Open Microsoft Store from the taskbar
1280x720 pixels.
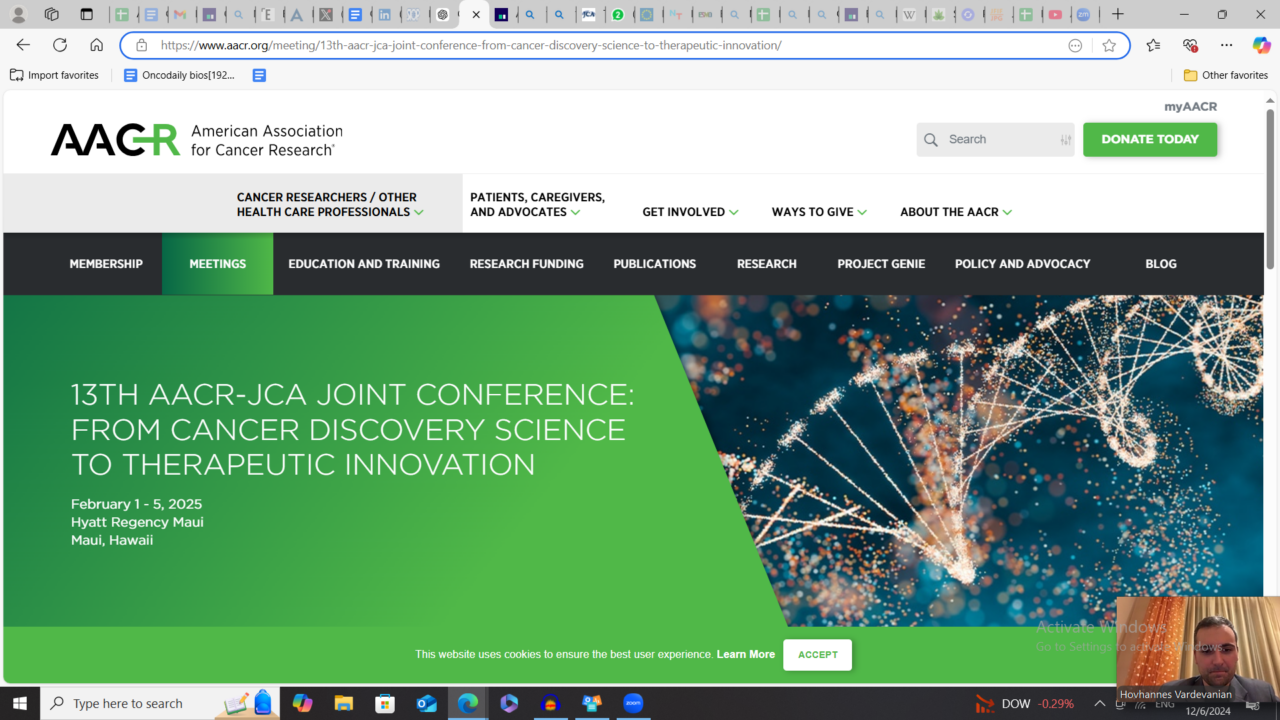[385, 703]
